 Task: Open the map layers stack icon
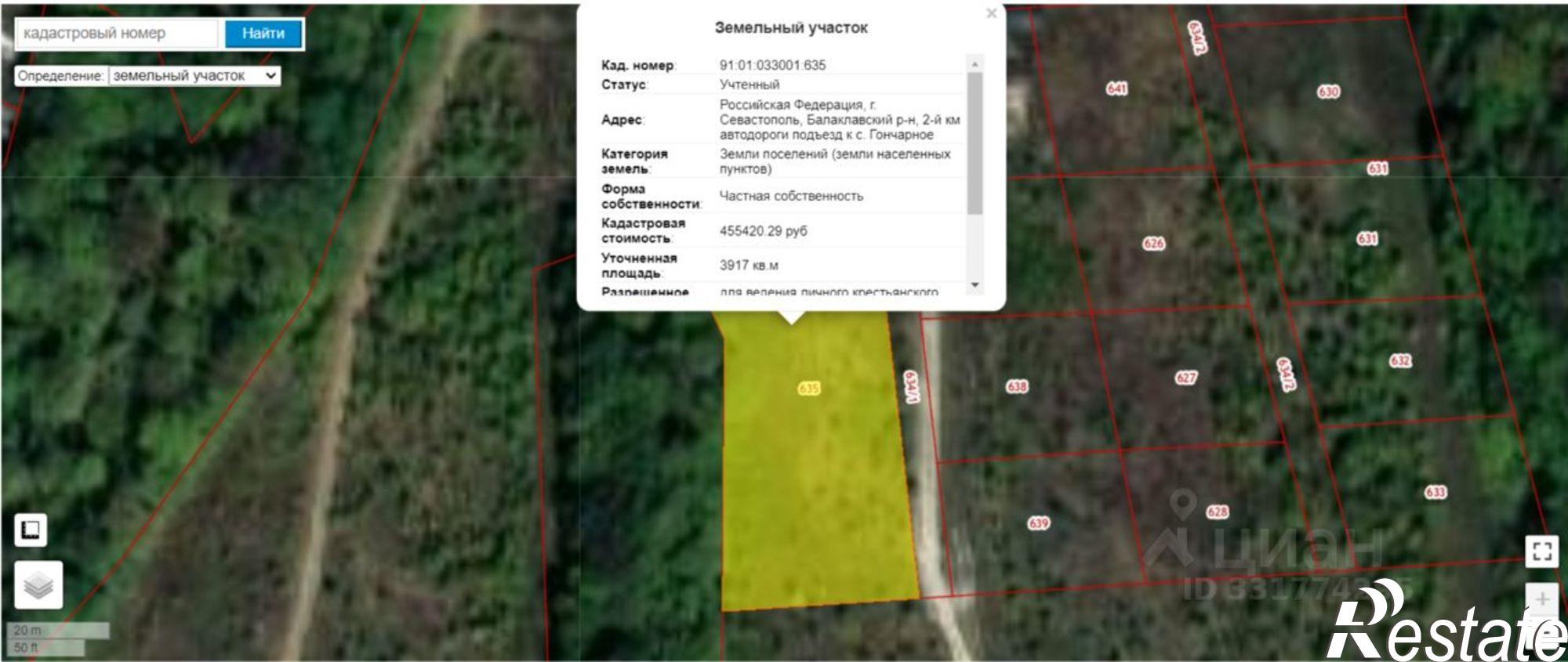(38, 584)
